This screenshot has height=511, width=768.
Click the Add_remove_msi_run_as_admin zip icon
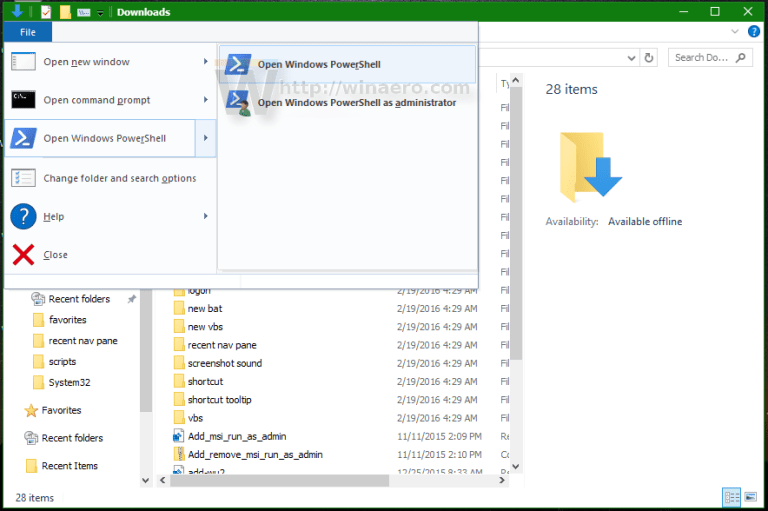(x=179, y=455)
